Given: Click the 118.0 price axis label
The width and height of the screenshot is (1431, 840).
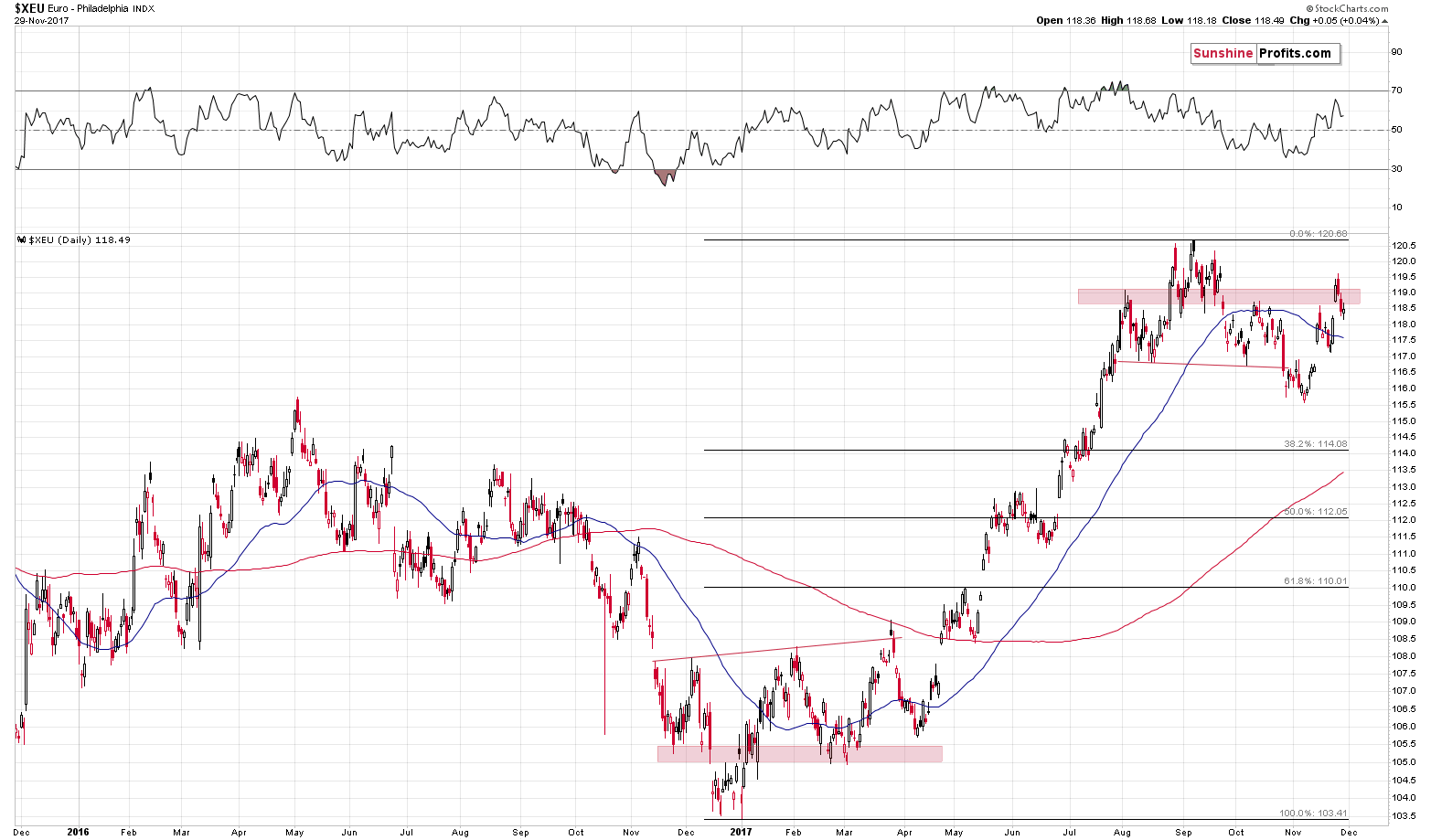Looking at the screenshot, I should [1404, 324].
